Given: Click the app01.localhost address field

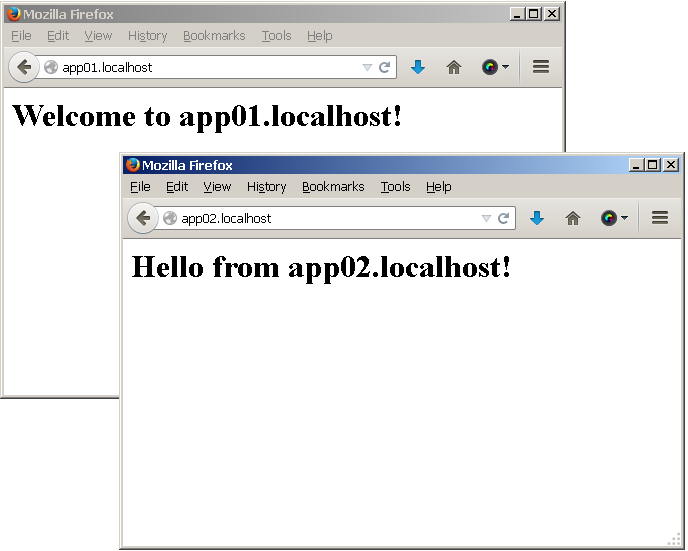Looking at the screenshot, I should (200, 67).
